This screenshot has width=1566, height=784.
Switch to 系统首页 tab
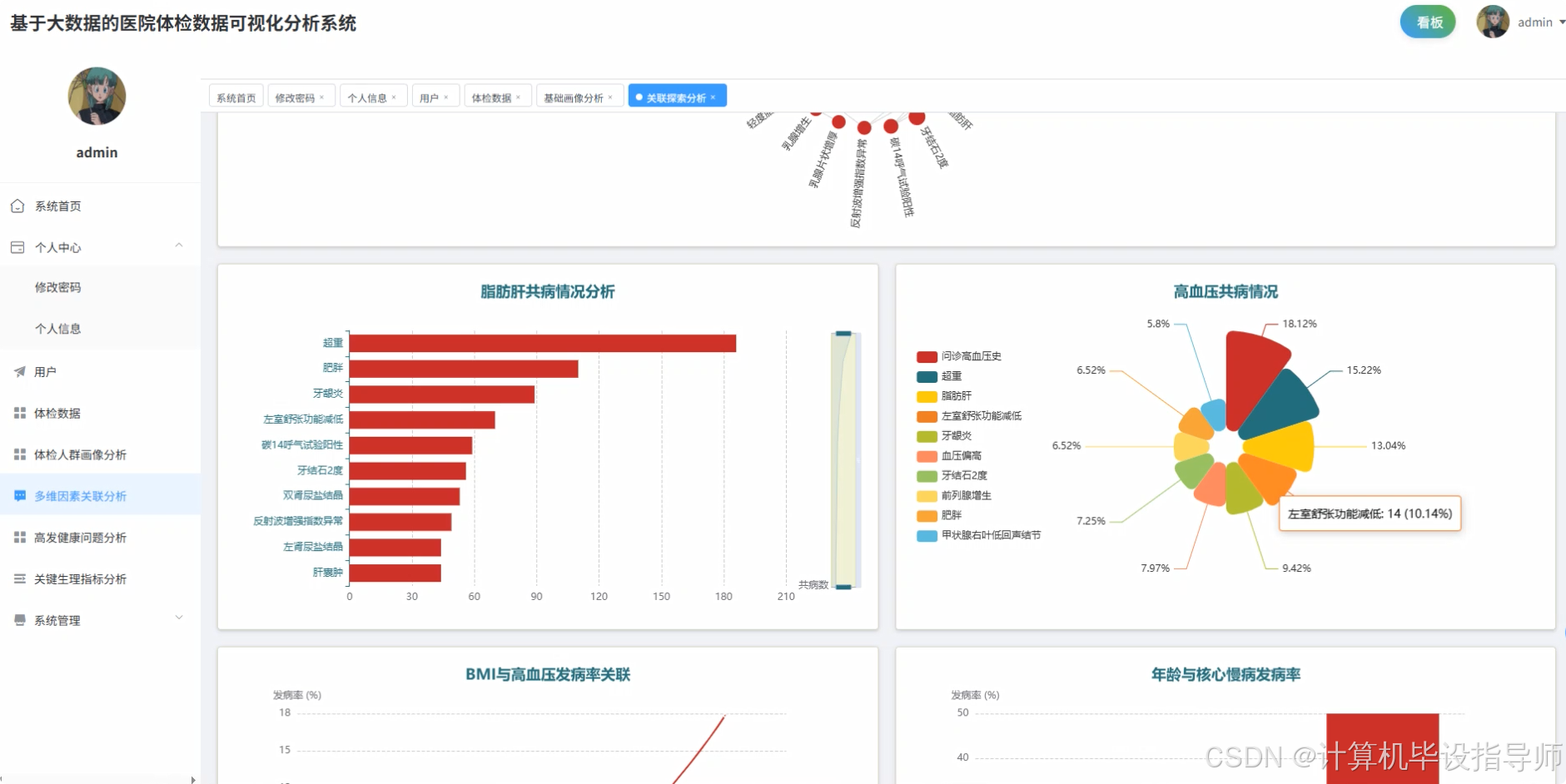click(x=236, y=97)
